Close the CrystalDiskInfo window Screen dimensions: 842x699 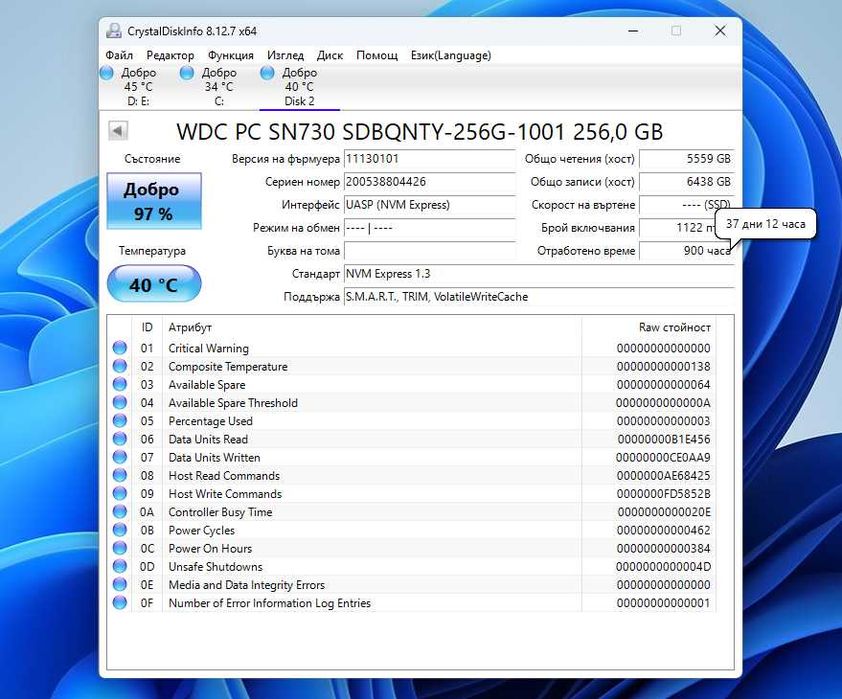tap(720, 31)
